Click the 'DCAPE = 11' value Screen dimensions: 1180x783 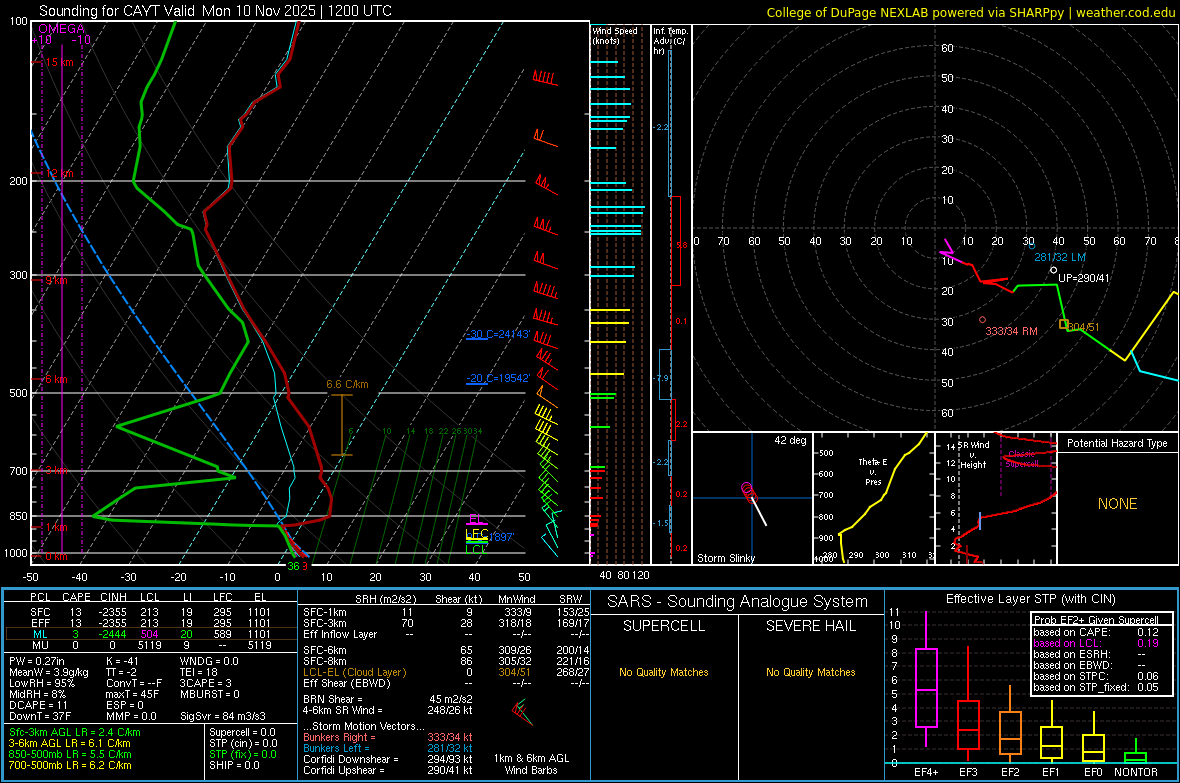(x=38, y=705)
